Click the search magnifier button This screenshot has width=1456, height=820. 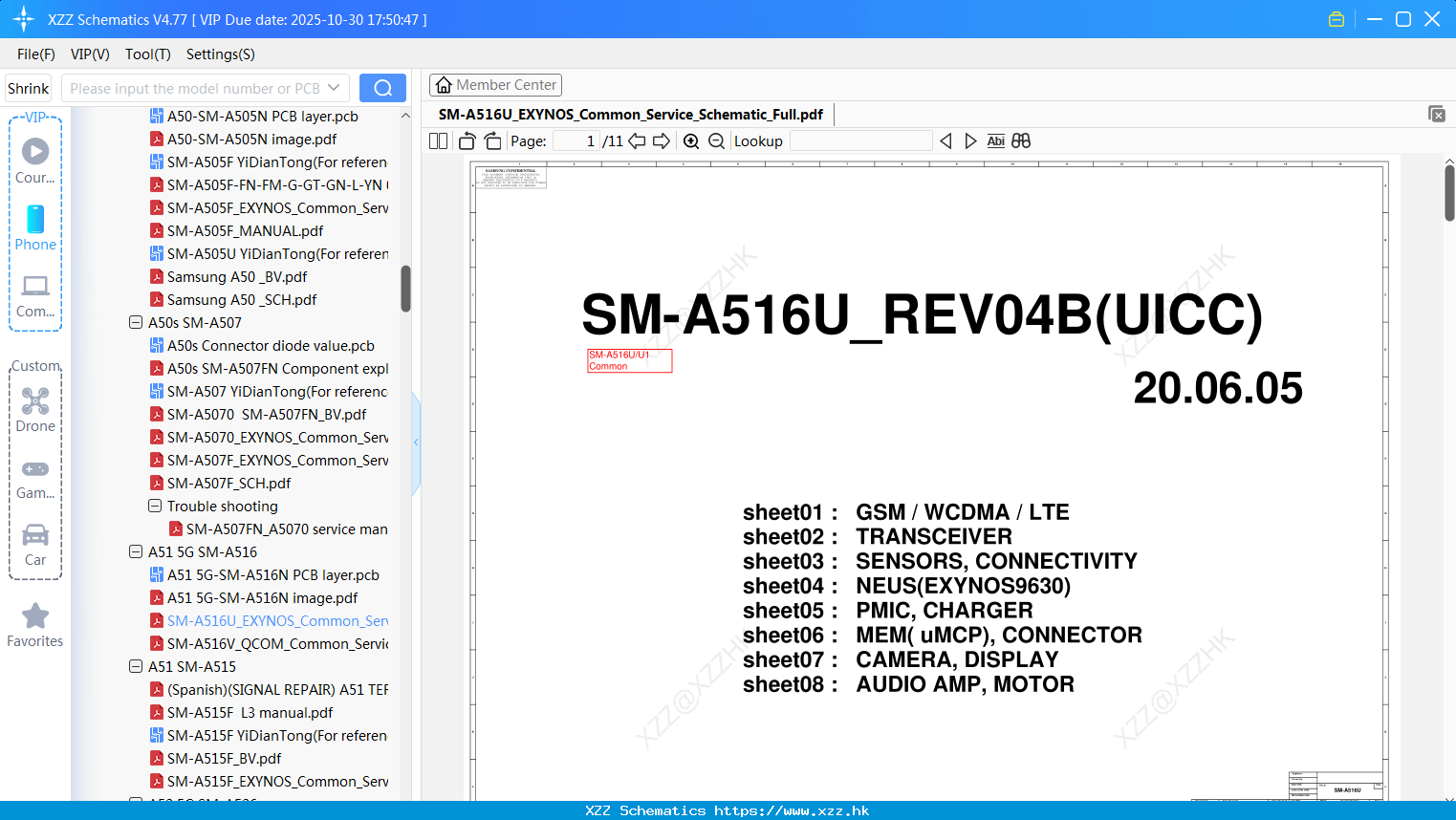pyautogui.click(x=382, y=88)
